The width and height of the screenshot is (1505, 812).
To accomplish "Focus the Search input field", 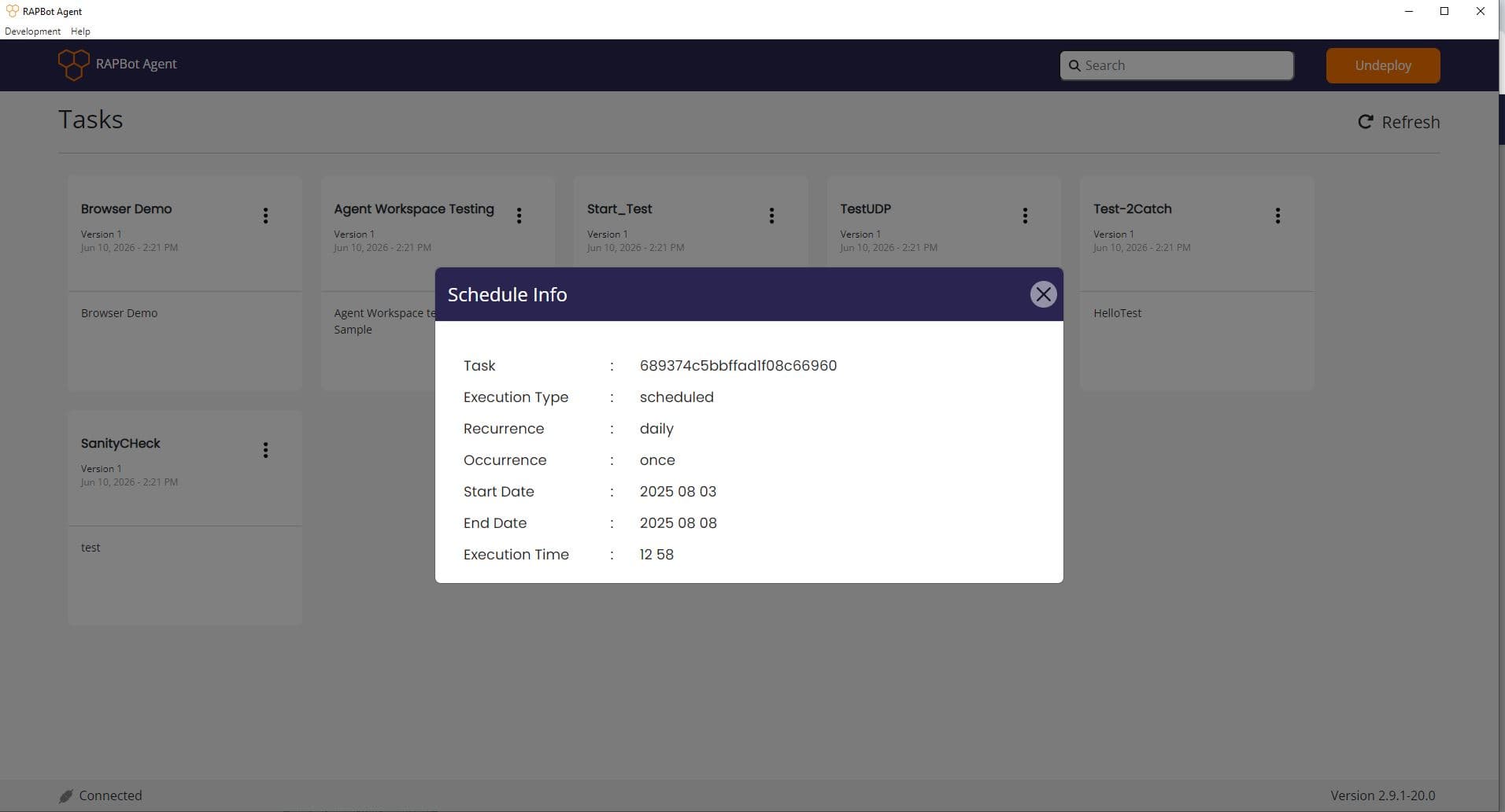I will pos(1177,65).
